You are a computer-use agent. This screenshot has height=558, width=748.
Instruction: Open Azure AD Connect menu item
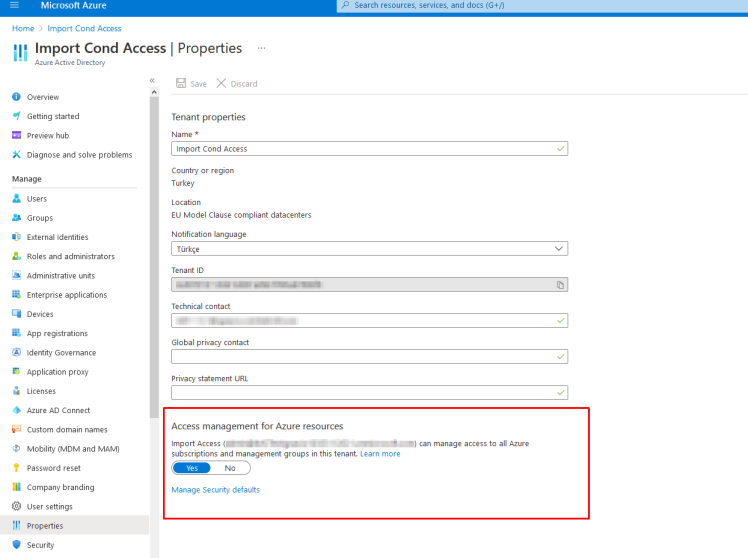coord(58,410)
